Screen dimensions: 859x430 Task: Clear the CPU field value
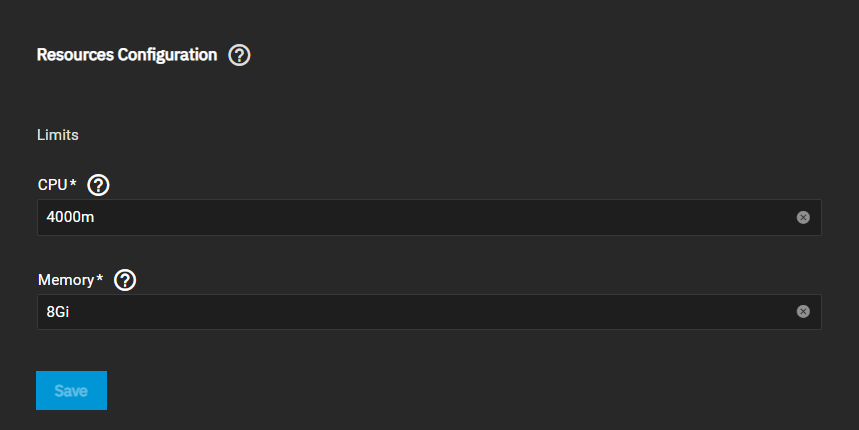click(x=803, y=217)
